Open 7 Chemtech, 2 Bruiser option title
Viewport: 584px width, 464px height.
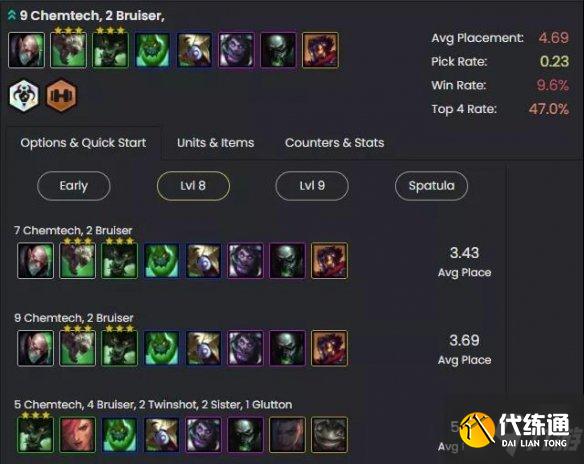73,231
